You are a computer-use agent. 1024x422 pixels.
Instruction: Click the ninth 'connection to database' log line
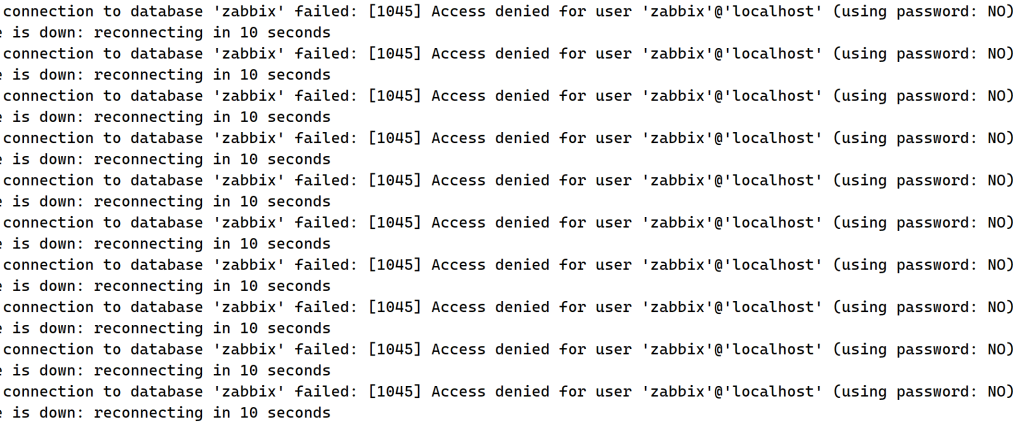pos(509,349)
